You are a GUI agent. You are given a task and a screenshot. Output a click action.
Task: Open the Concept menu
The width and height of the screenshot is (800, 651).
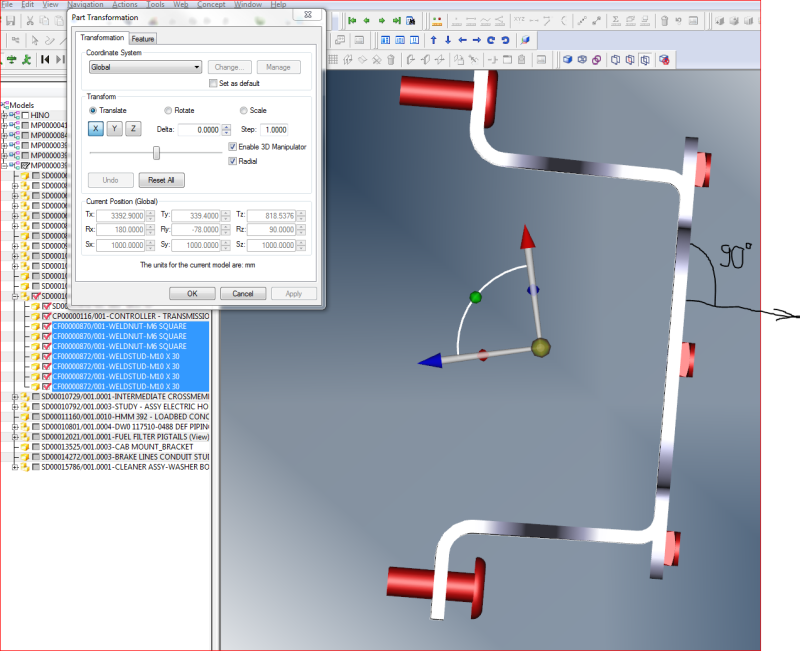(x=211, y=4)
